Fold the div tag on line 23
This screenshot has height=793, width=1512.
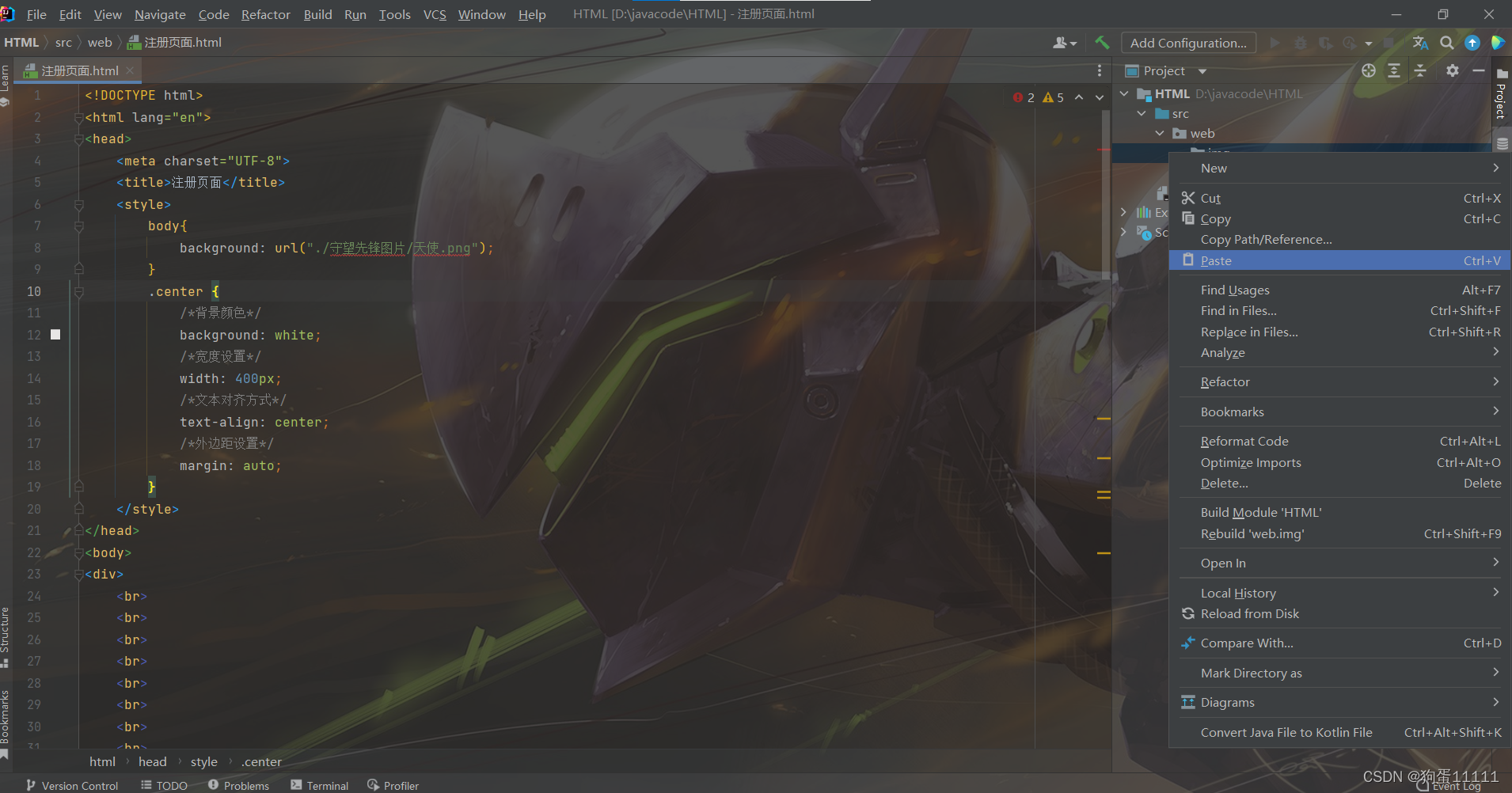coord(78,574)
